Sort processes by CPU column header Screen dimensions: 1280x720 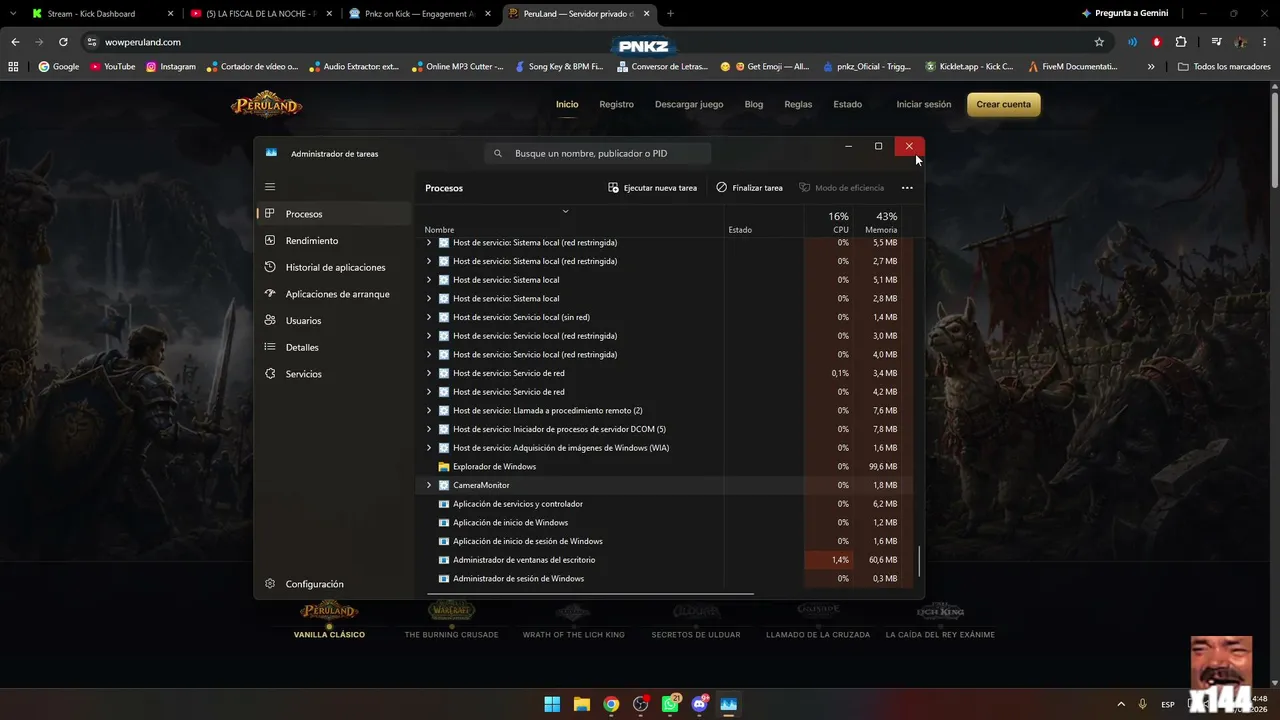[828, 222]
